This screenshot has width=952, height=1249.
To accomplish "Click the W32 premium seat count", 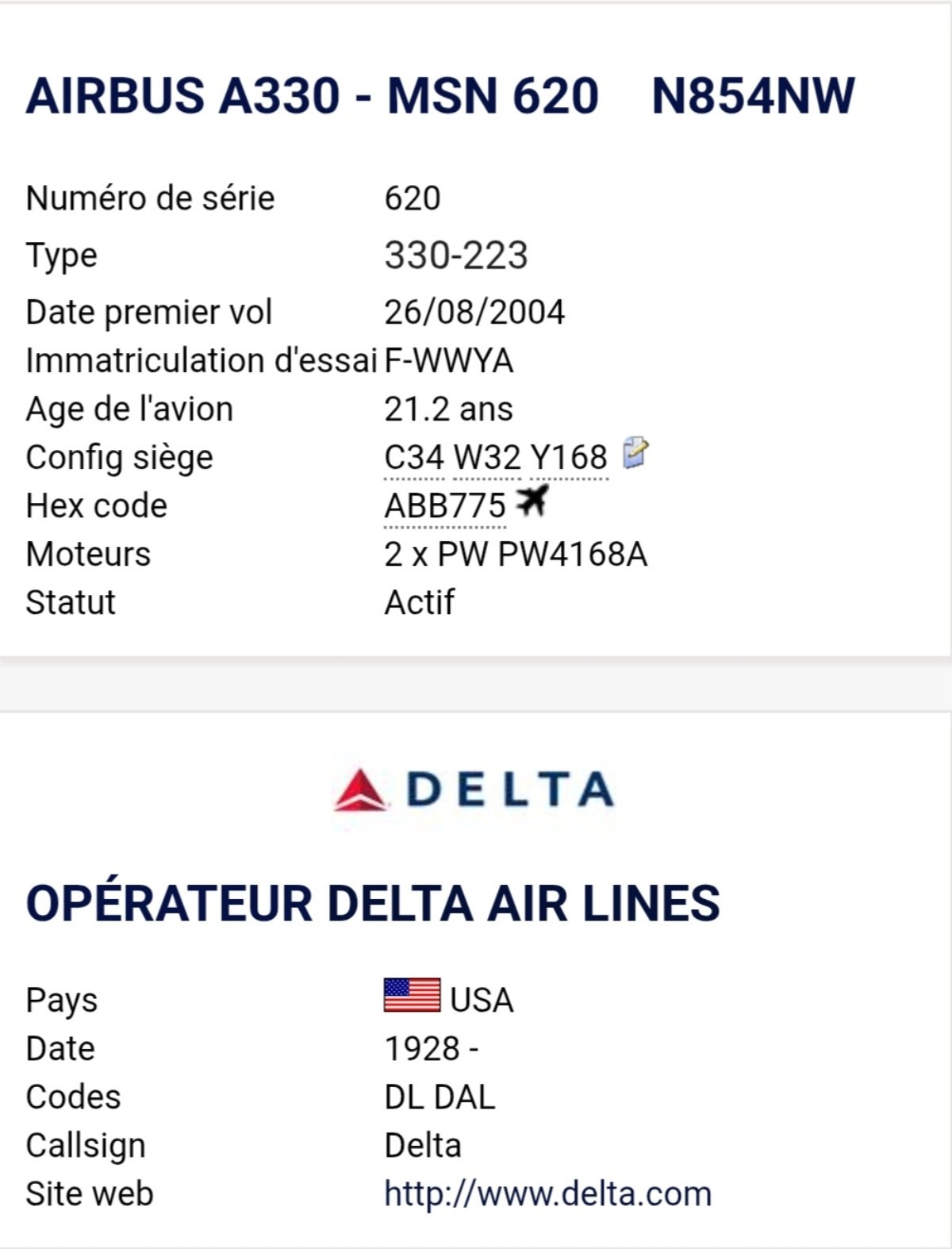I will click(486, 458).
